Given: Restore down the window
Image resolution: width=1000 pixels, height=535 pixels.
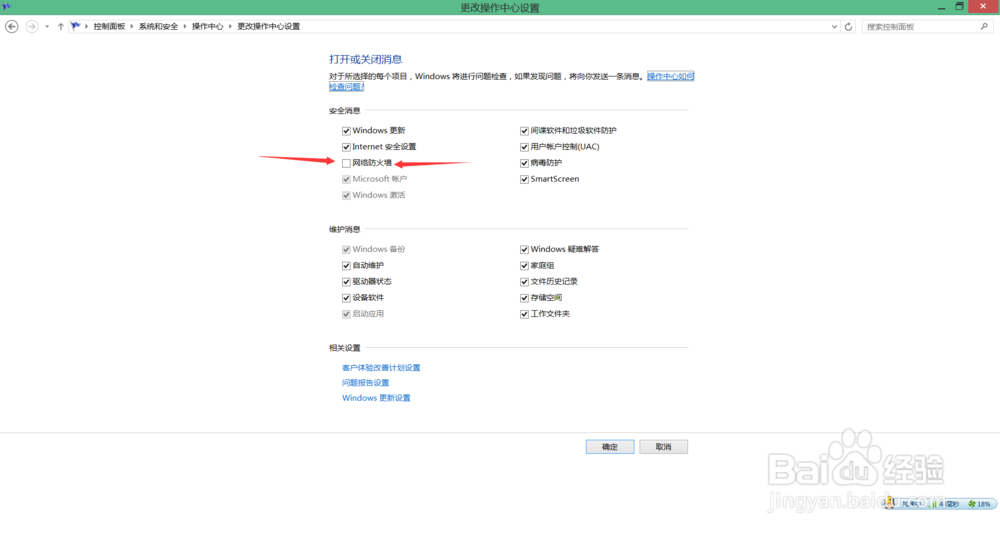Looking at the screenshot, I should click(959, 6).
